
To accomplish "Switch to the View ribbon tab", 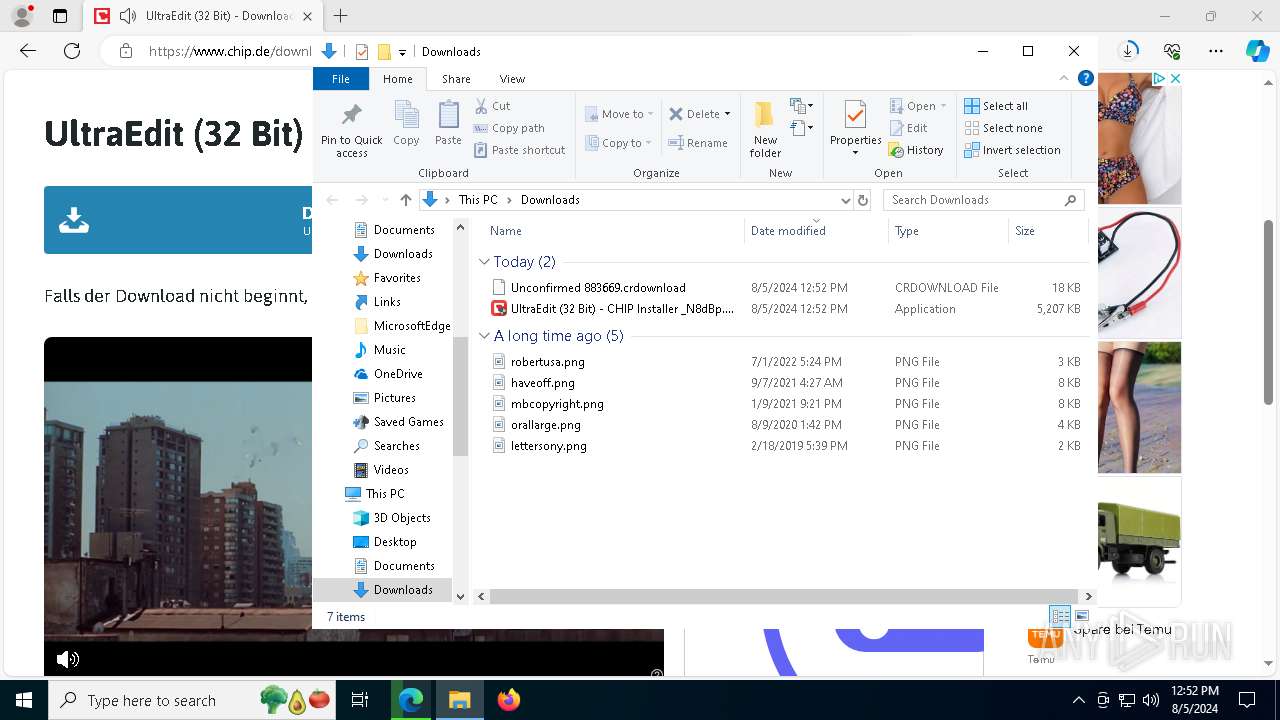I will (x=512, y=79).
